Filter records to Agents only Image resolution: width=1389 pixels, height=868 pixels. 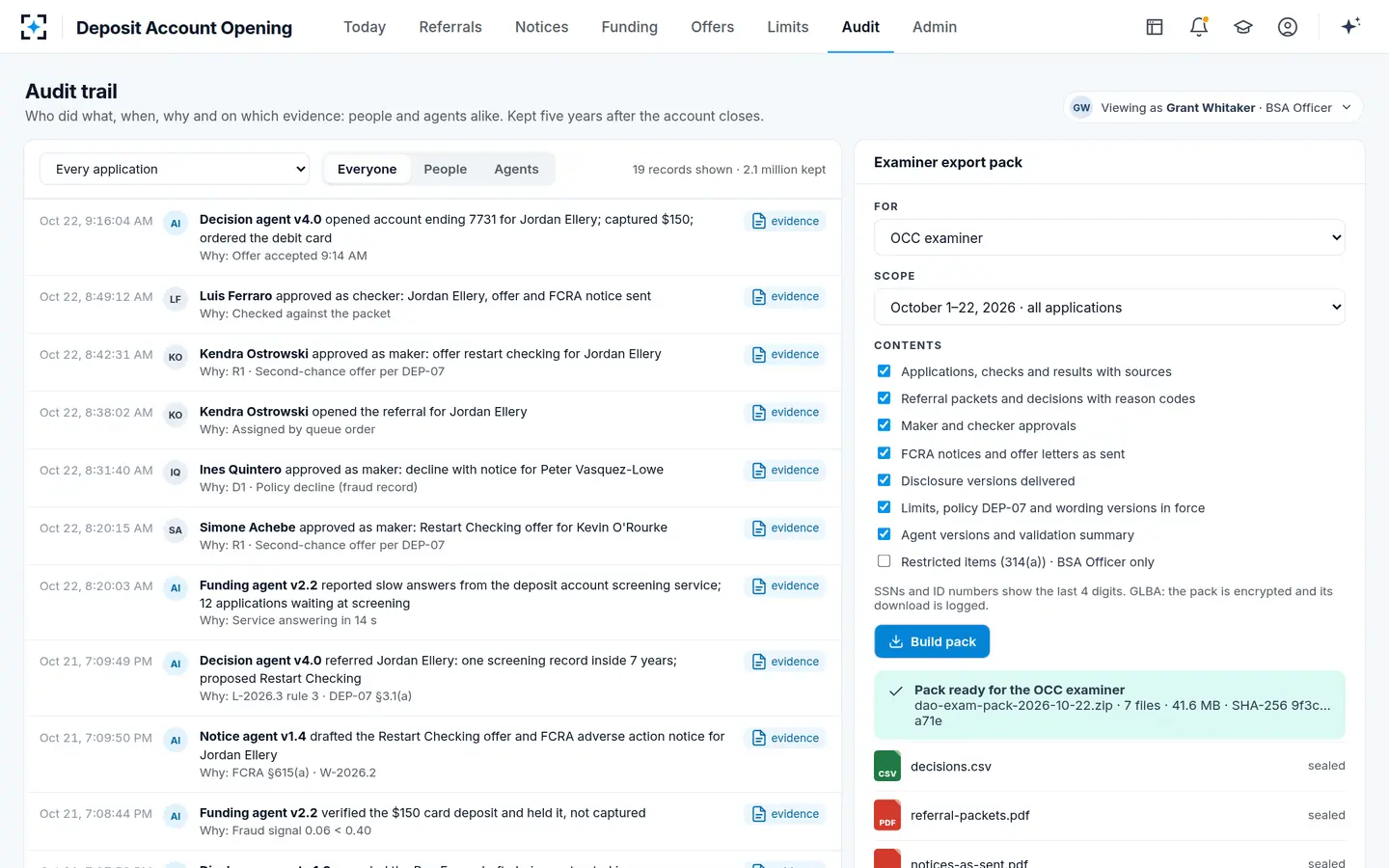click(x=516, y=169)
